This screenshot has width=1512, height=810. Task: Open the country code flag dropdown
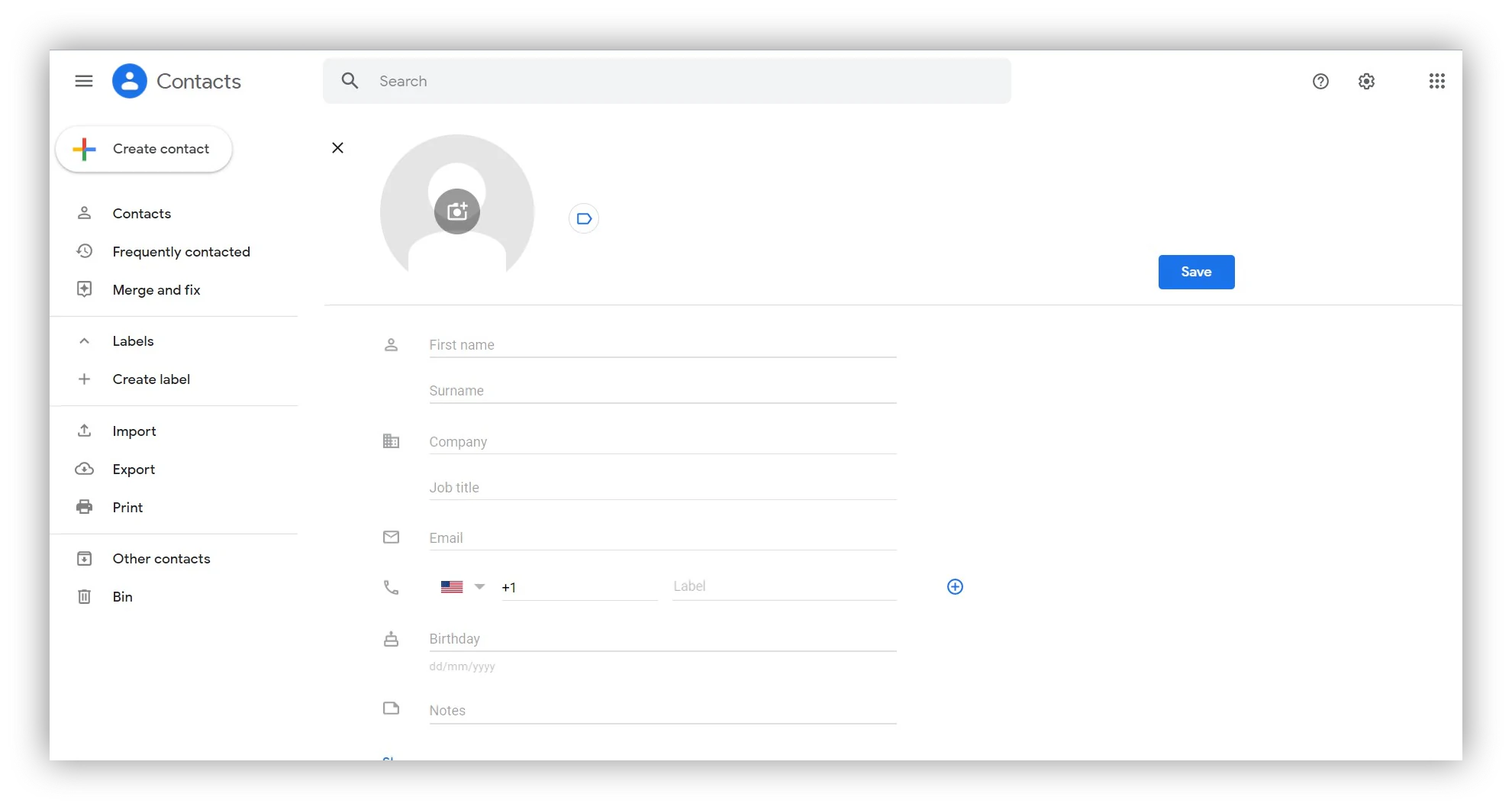pyautogui.click(x=463, y=586)
